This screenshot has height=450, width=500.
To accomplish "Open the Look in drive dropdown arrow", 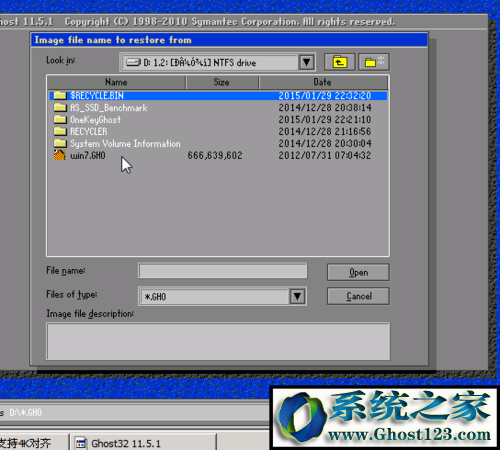I will (306, 62).
